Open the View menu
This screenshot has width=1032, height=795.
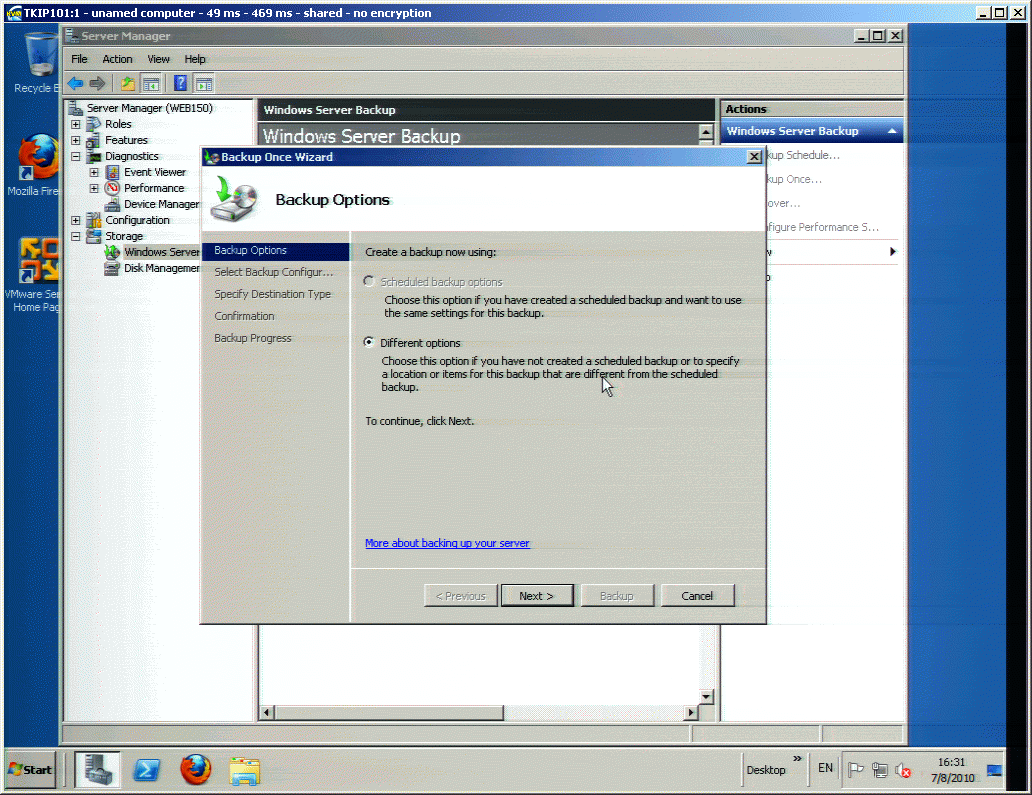coord(158,59)
